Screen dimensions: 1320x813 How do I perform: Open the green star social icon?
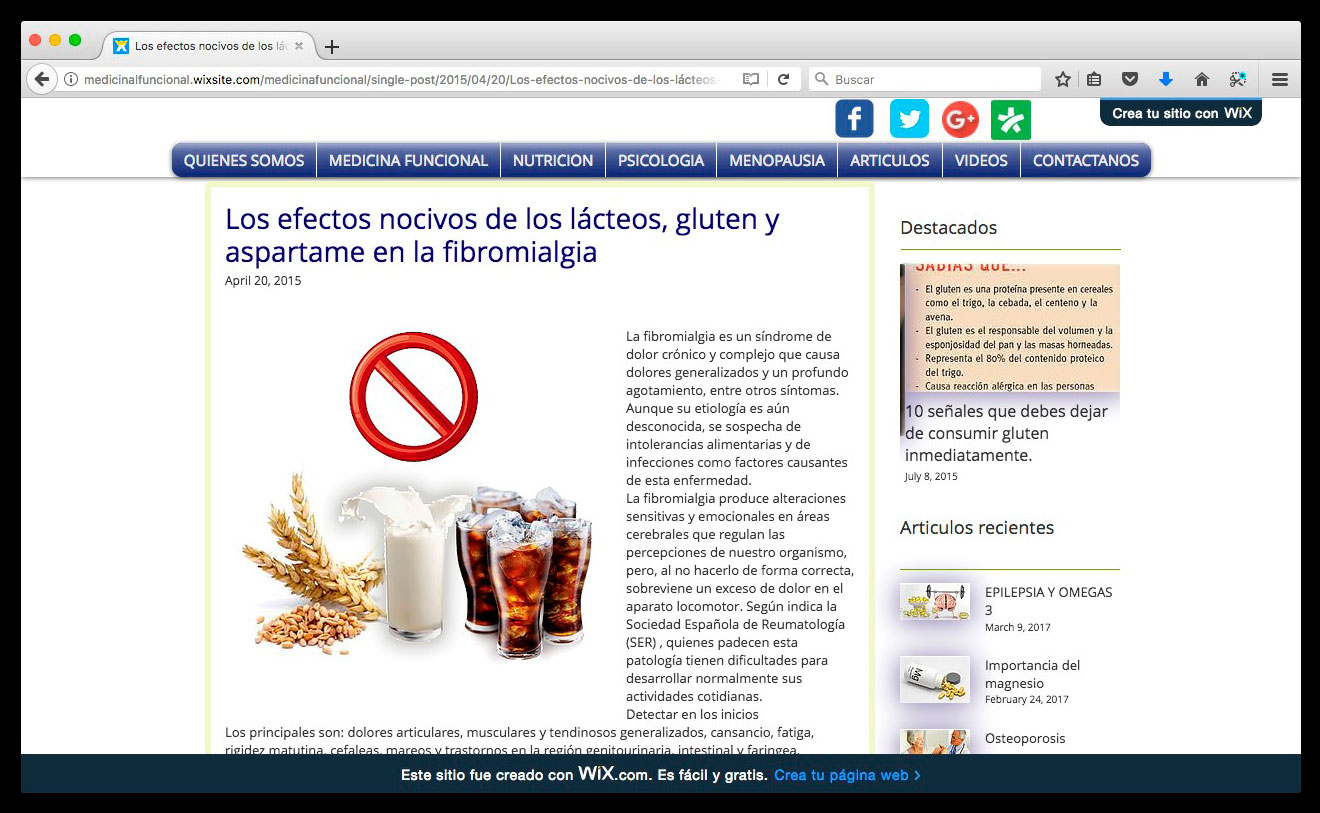[x=1011, y=120]
